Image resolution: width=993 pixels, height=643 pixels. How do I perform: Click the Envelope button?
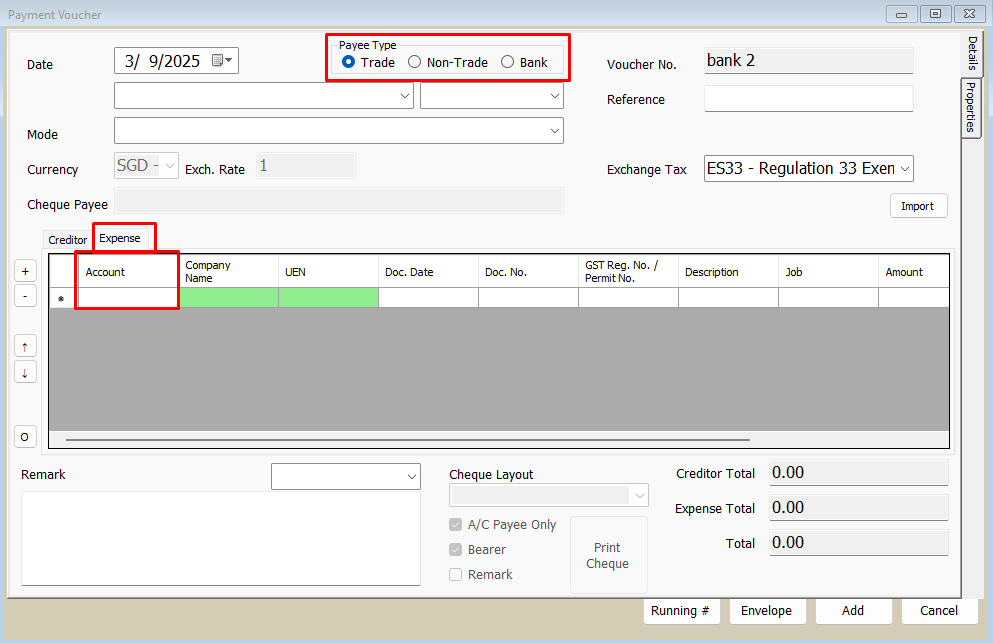coord(767,611)
